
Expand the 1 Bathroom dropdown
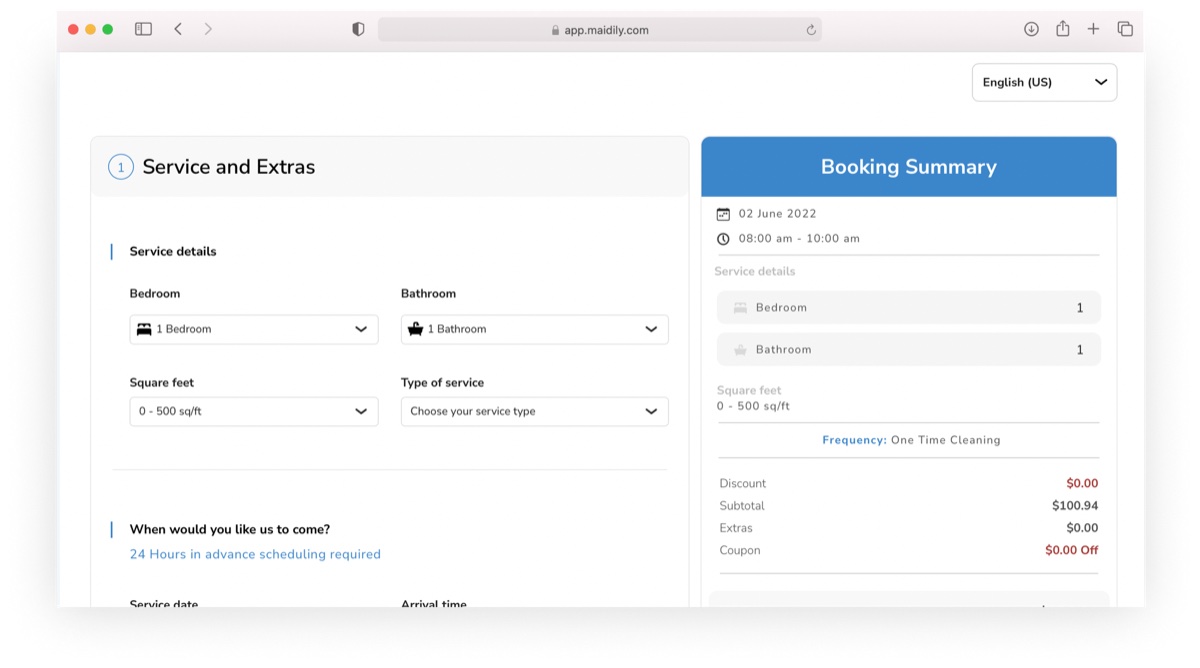pyautogui.click(x=534, y=329)
